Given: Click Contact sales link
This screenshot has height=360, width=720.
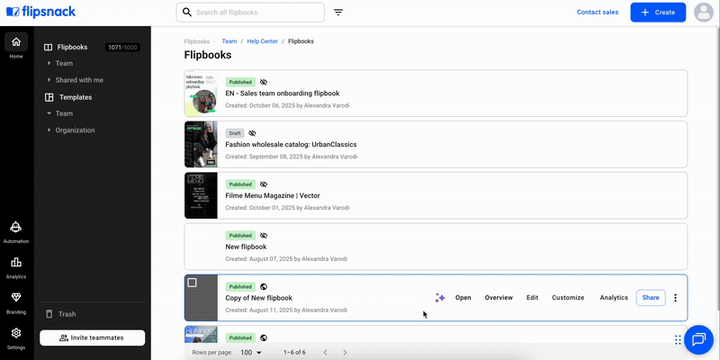Looking at the screenshot, I should tap(597, 12).
